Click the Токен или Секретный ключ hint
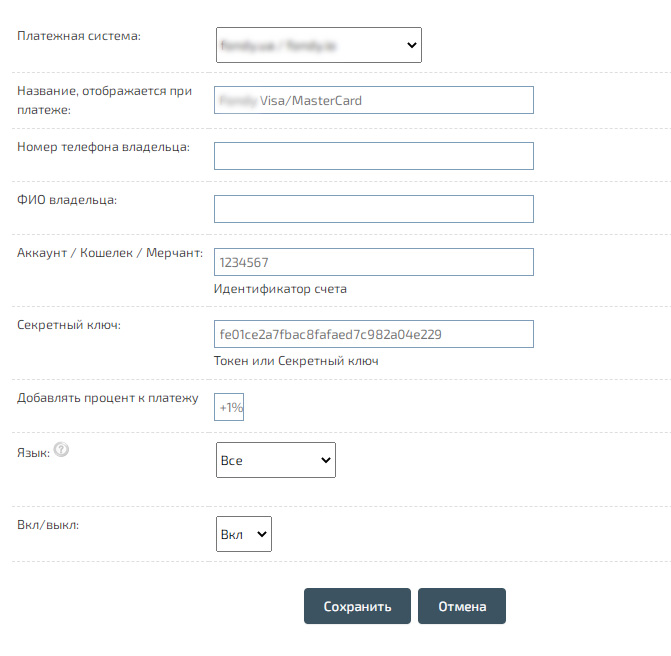Image resolution: width=671 pixels, height=656 pixels. click(296, 361)
